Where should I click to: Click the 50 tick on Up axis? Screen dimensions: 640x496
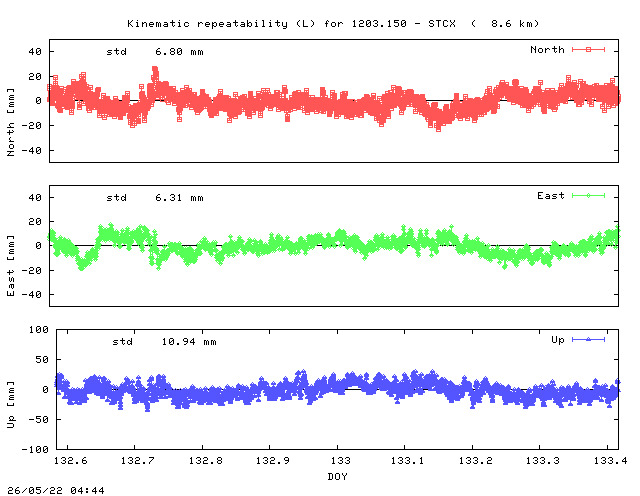coord(42,360)
